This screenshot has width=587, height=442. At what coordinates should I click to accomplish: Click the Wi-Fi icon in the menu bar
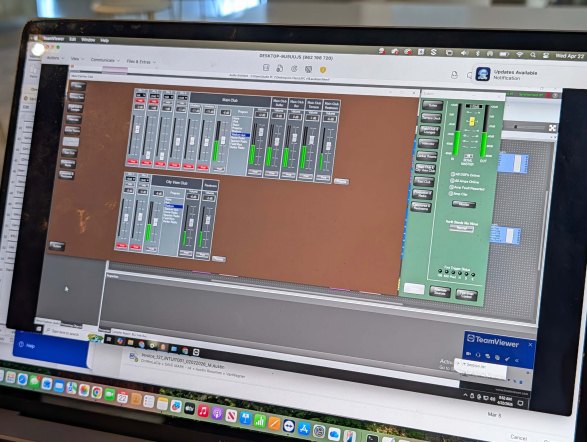(x=520, y=54)
